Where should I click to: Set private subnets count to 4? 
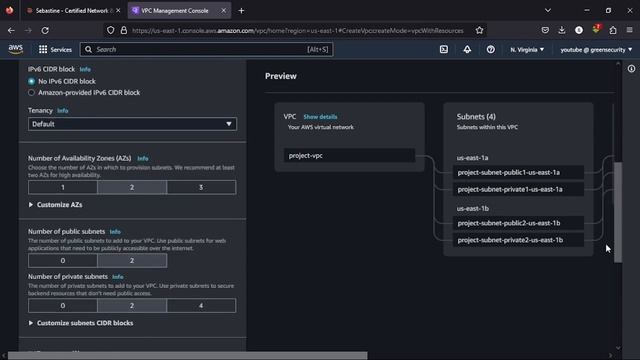[201, 305]
